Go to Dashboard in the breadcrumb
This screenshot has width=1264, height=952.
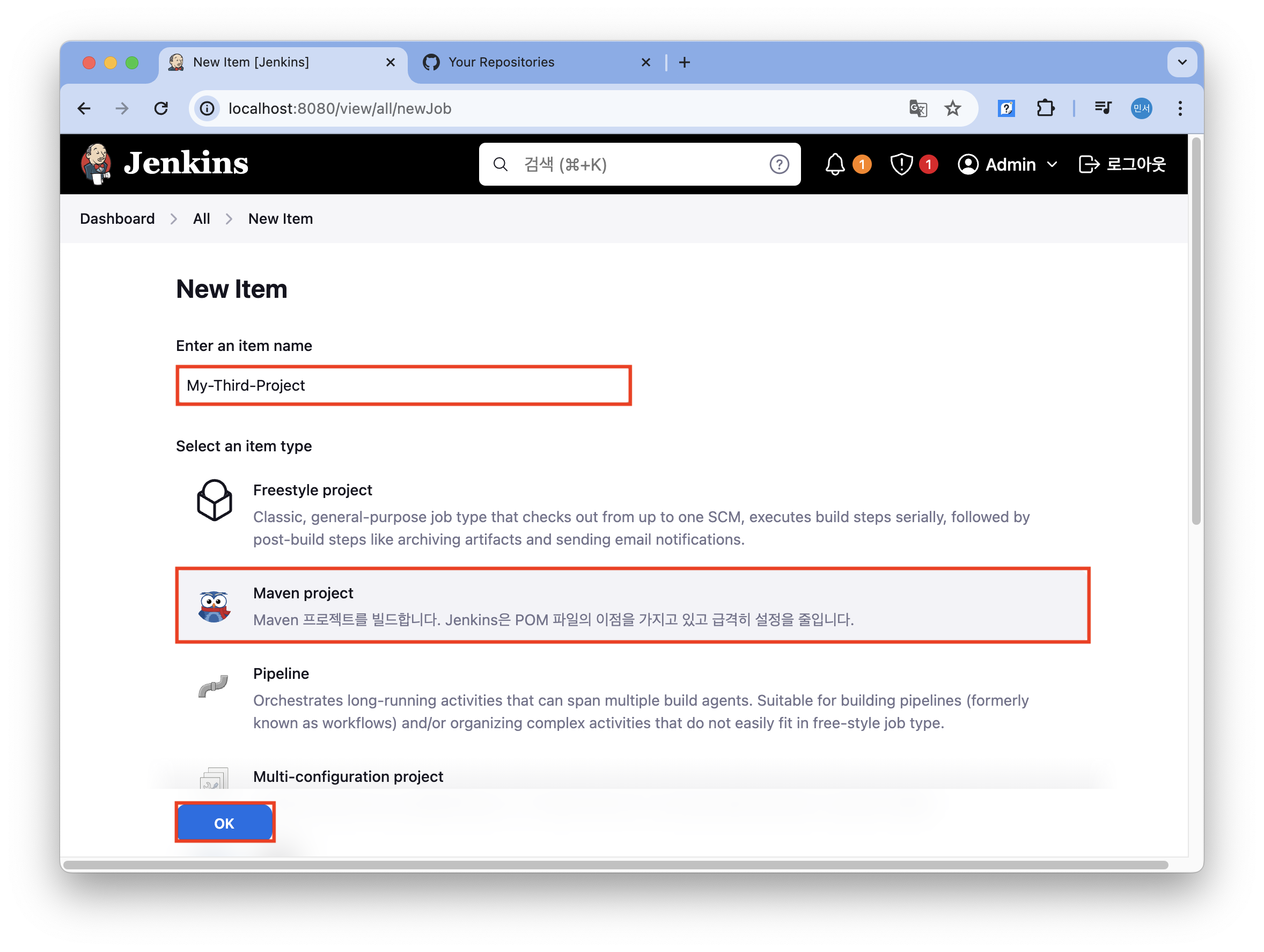point(117,219)
